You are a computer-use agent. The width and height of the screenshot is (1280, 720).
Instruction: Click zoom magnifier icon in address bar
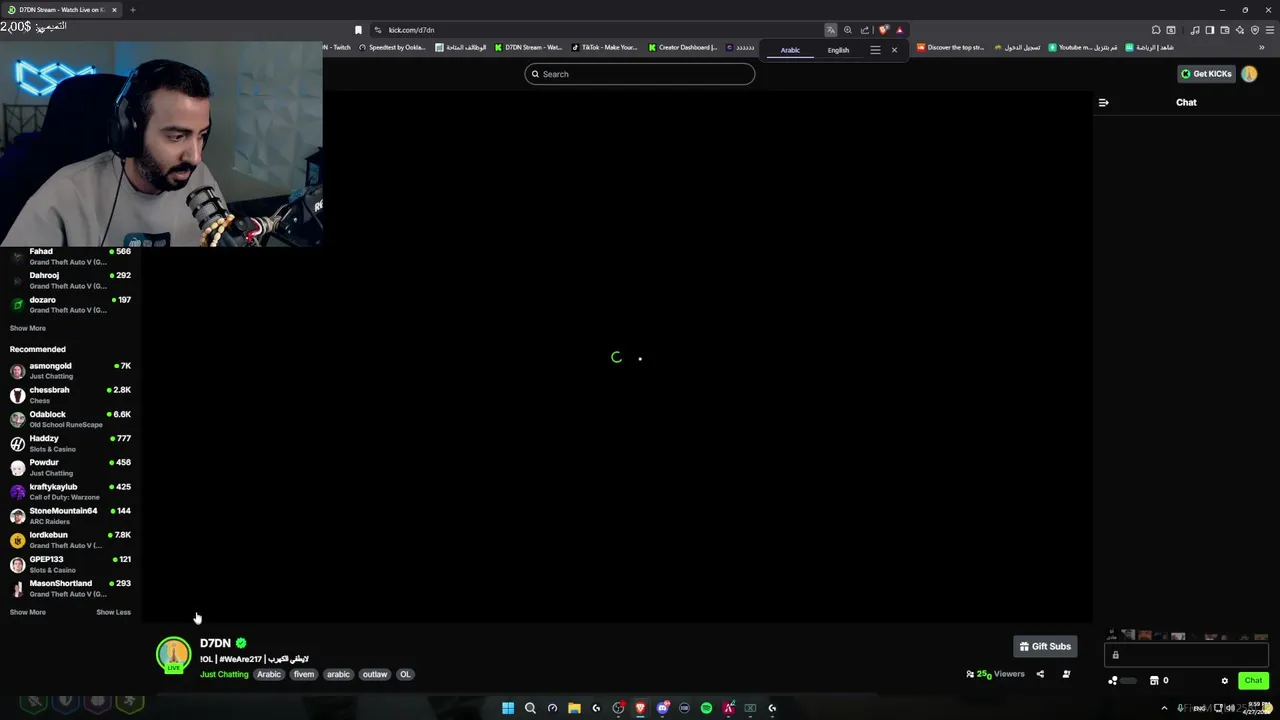[x=848, y=30]
